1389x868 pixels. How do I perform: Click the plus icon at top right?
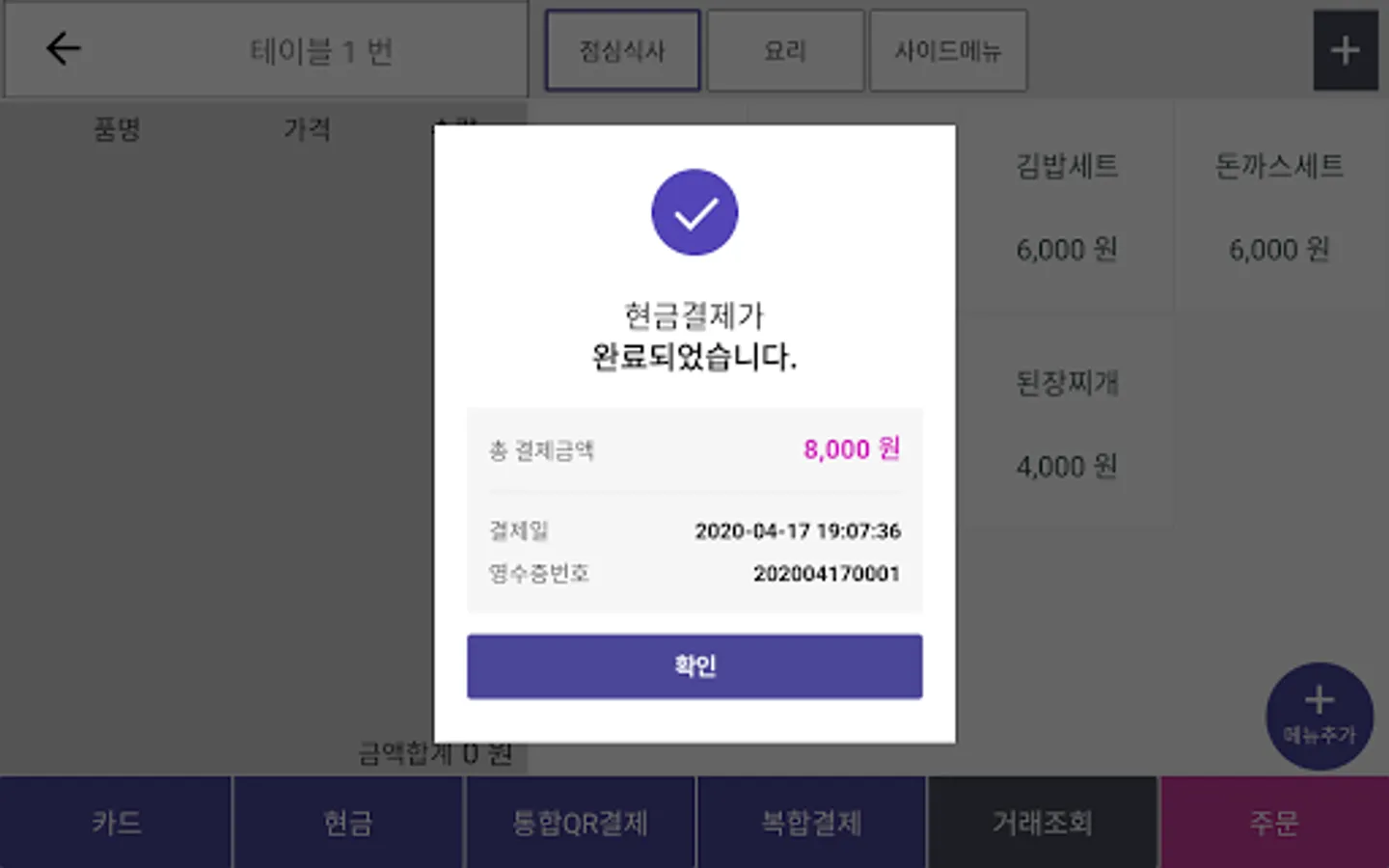(x=1345, y=51)
